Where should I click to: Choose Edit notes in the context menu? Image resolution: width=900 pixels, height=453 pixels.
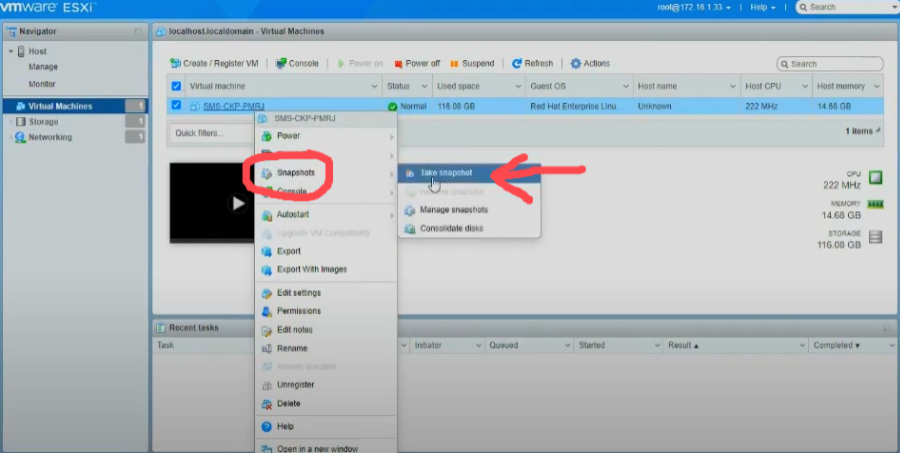pyautogui.click(x=326, y=330)
